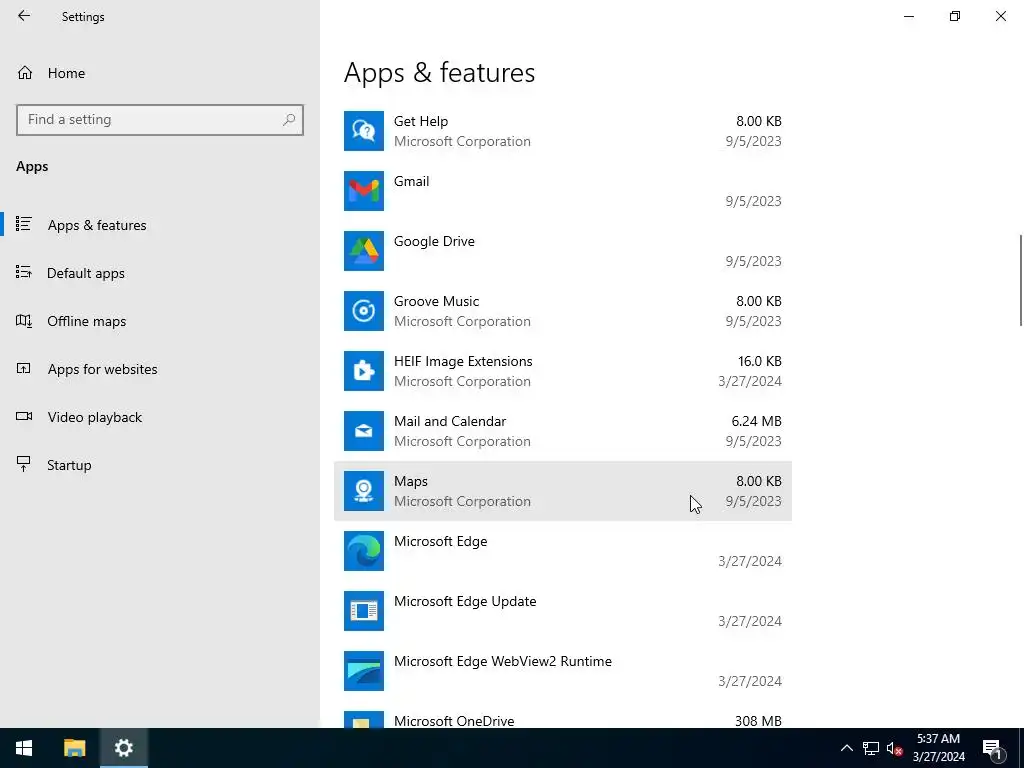This screenshot has width=1024, height=768.
Task: Show hidden system tray icons
Action: [846, 748]
